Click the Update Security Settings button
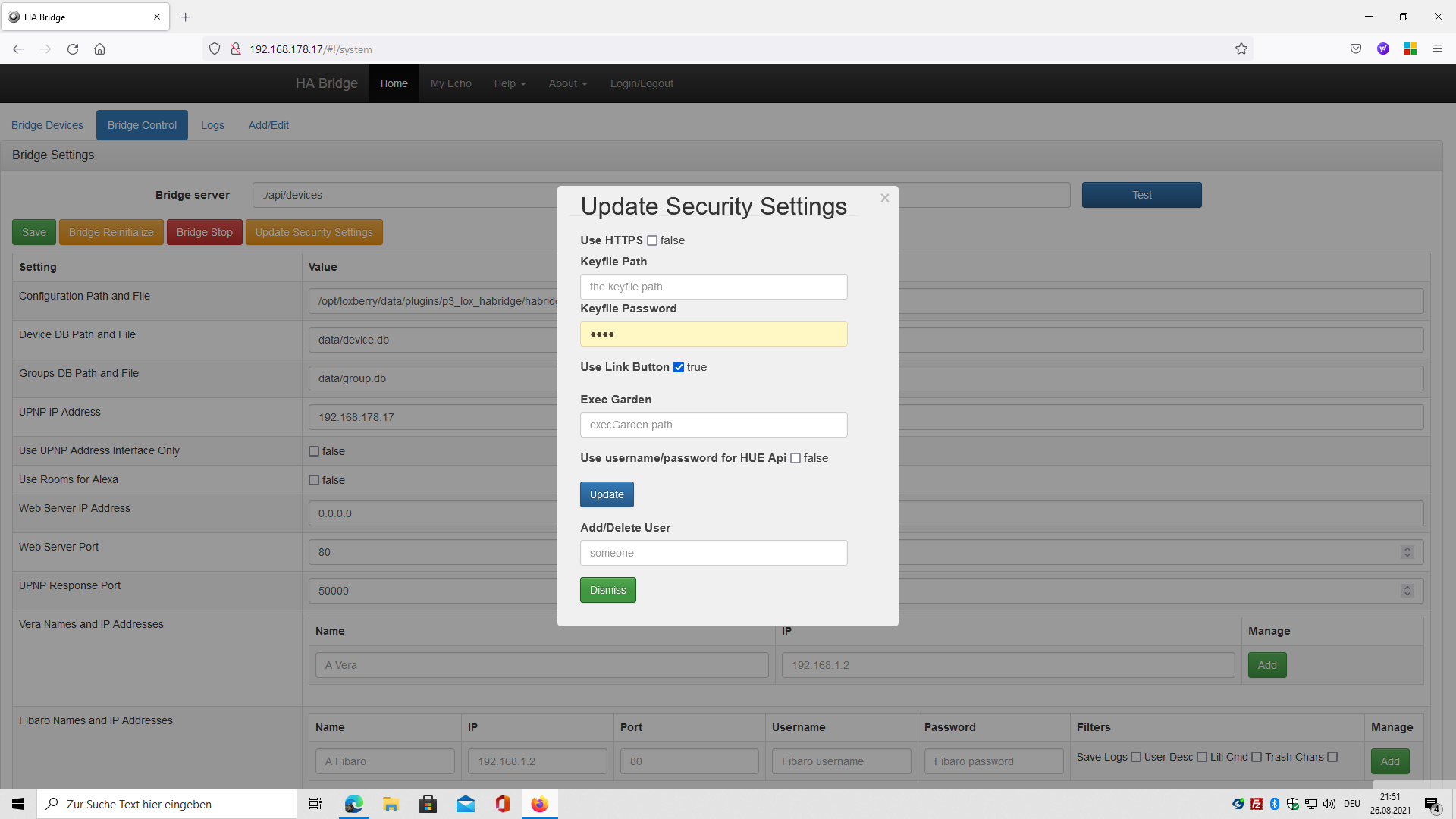Image resolution: width=1456 pixels, height=819 pixels. click(314, 232)
